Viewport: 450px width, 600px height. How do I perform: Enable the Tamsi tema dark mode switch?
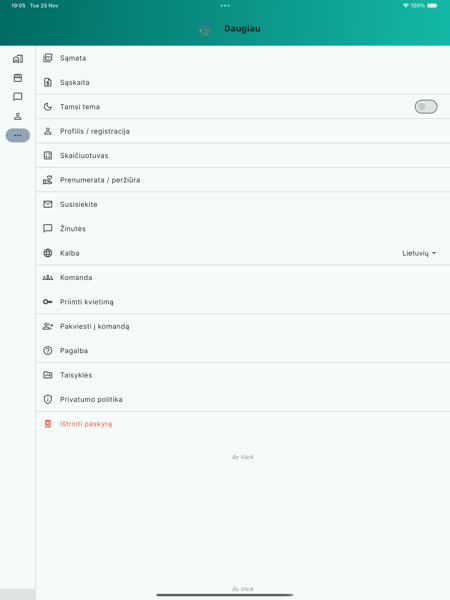click(x=426, y=107)
